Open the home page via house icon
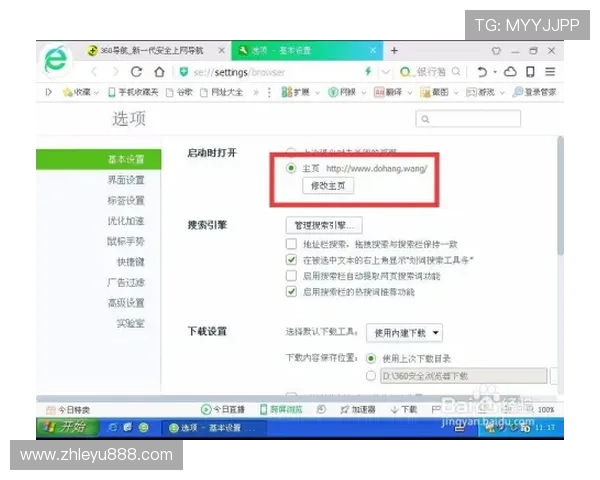The width and height of the screenshot is (600, 480). (159, 72)
